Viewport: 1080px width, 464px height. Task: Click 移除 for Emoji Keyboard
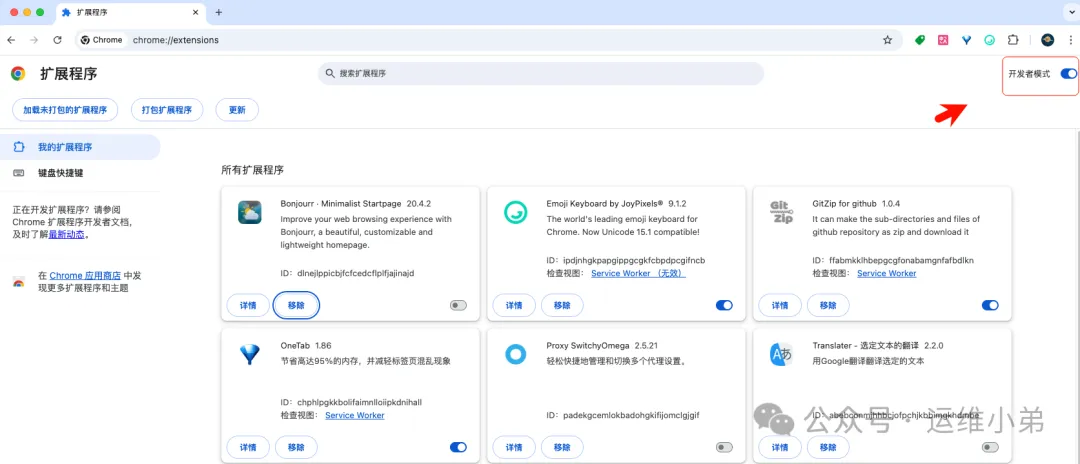click(x=562, y=306)
